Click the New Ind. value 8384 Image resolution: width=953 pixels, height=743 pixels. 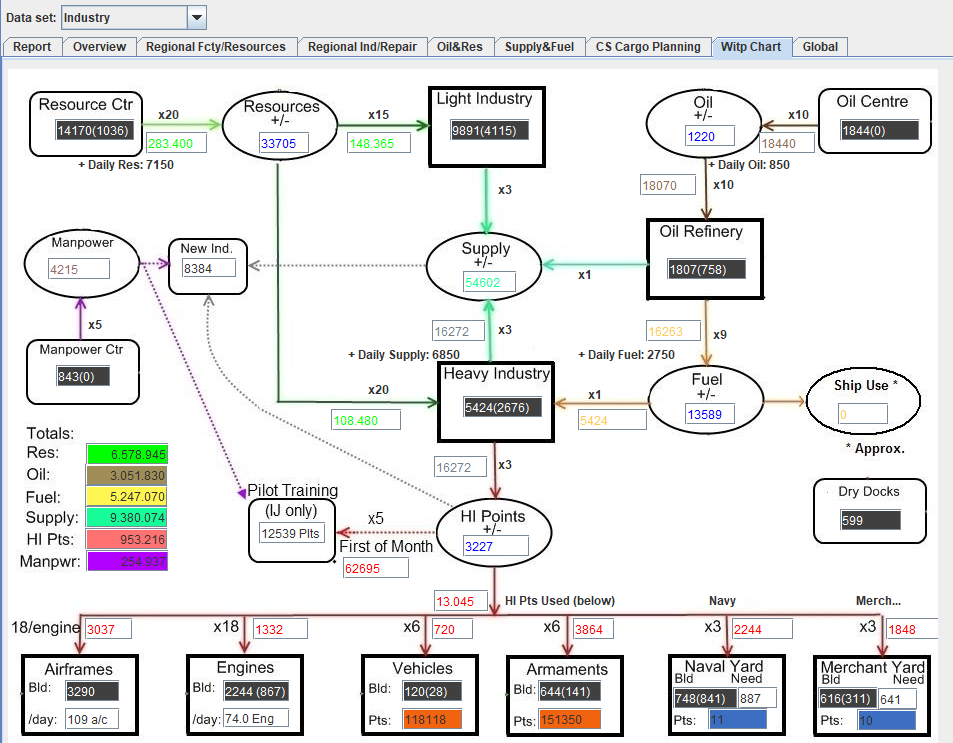tap(208, 268)
